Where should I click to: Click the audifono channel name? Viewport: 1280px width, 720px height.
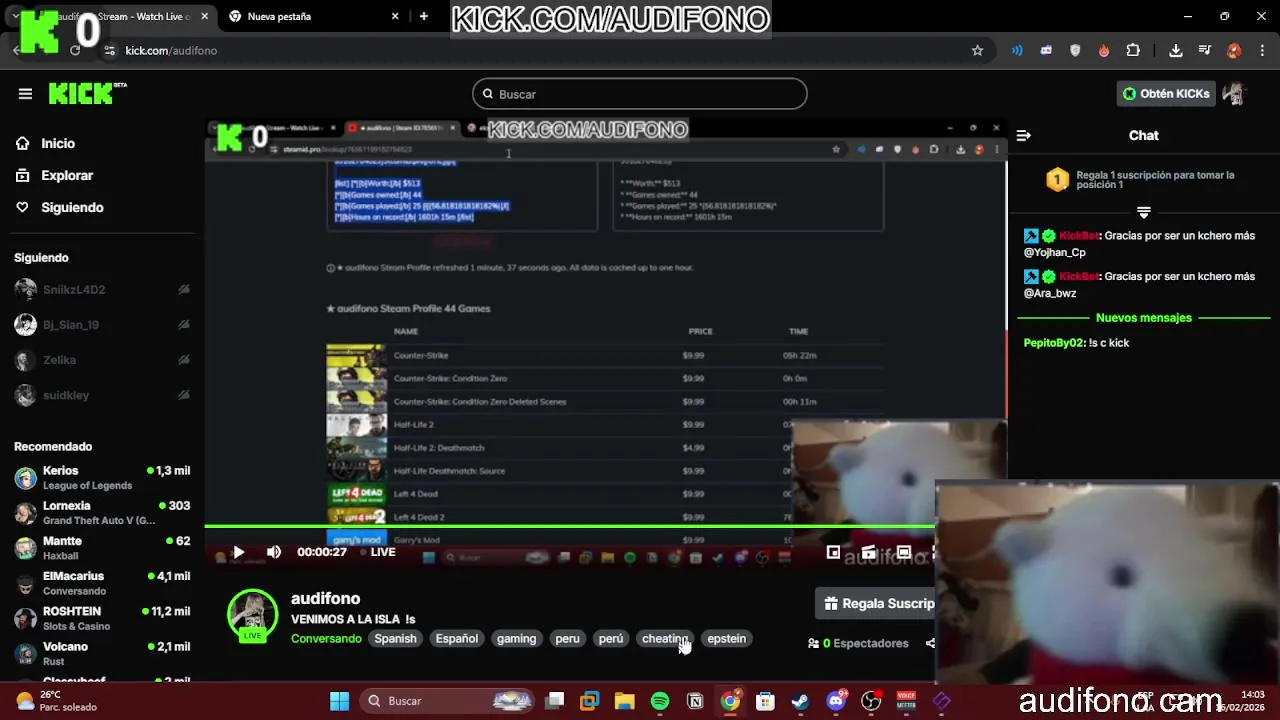coord(325,598)
